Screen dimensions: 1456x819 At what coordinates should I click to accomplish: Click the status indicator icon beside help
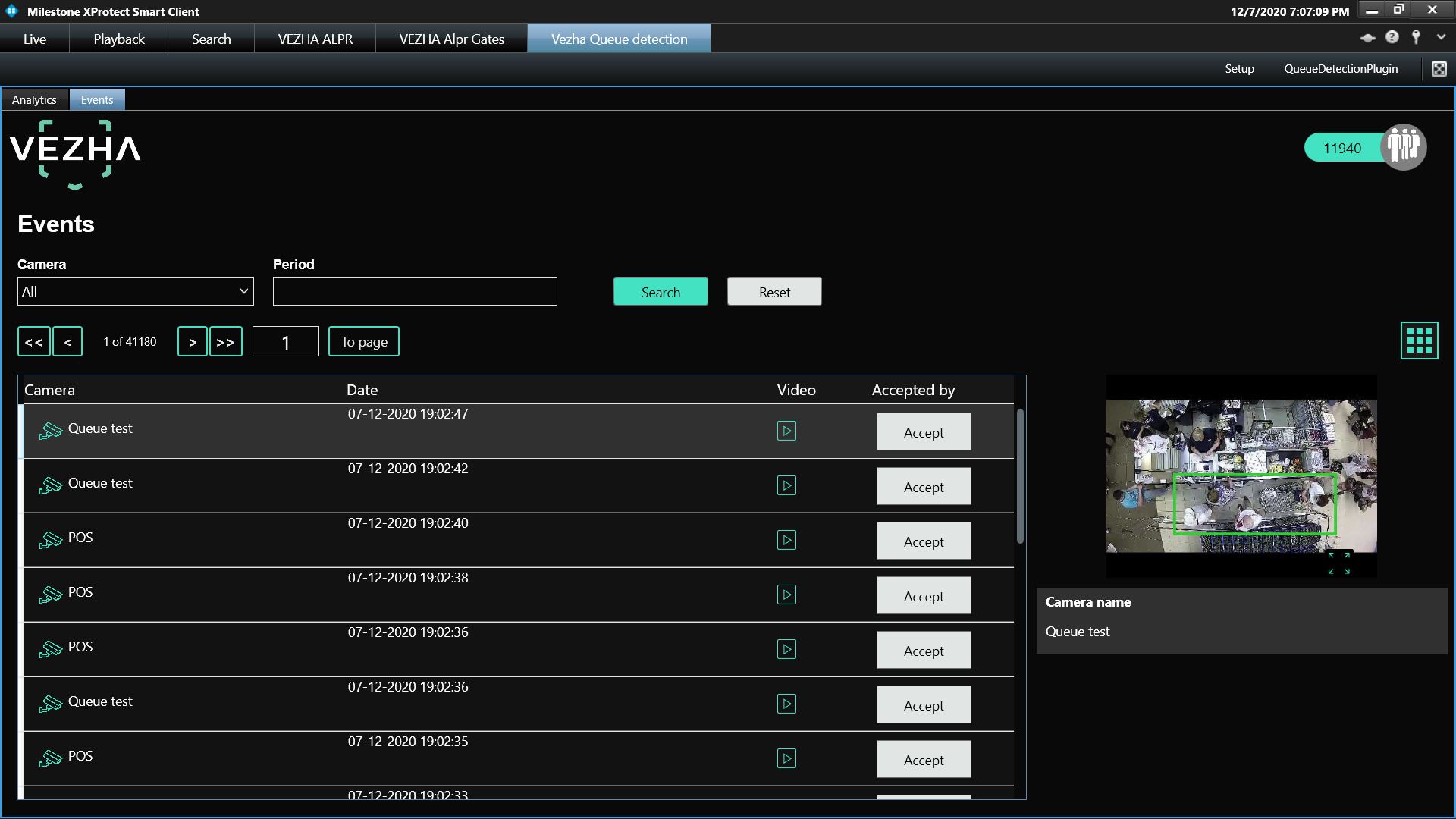(1367, 37)
